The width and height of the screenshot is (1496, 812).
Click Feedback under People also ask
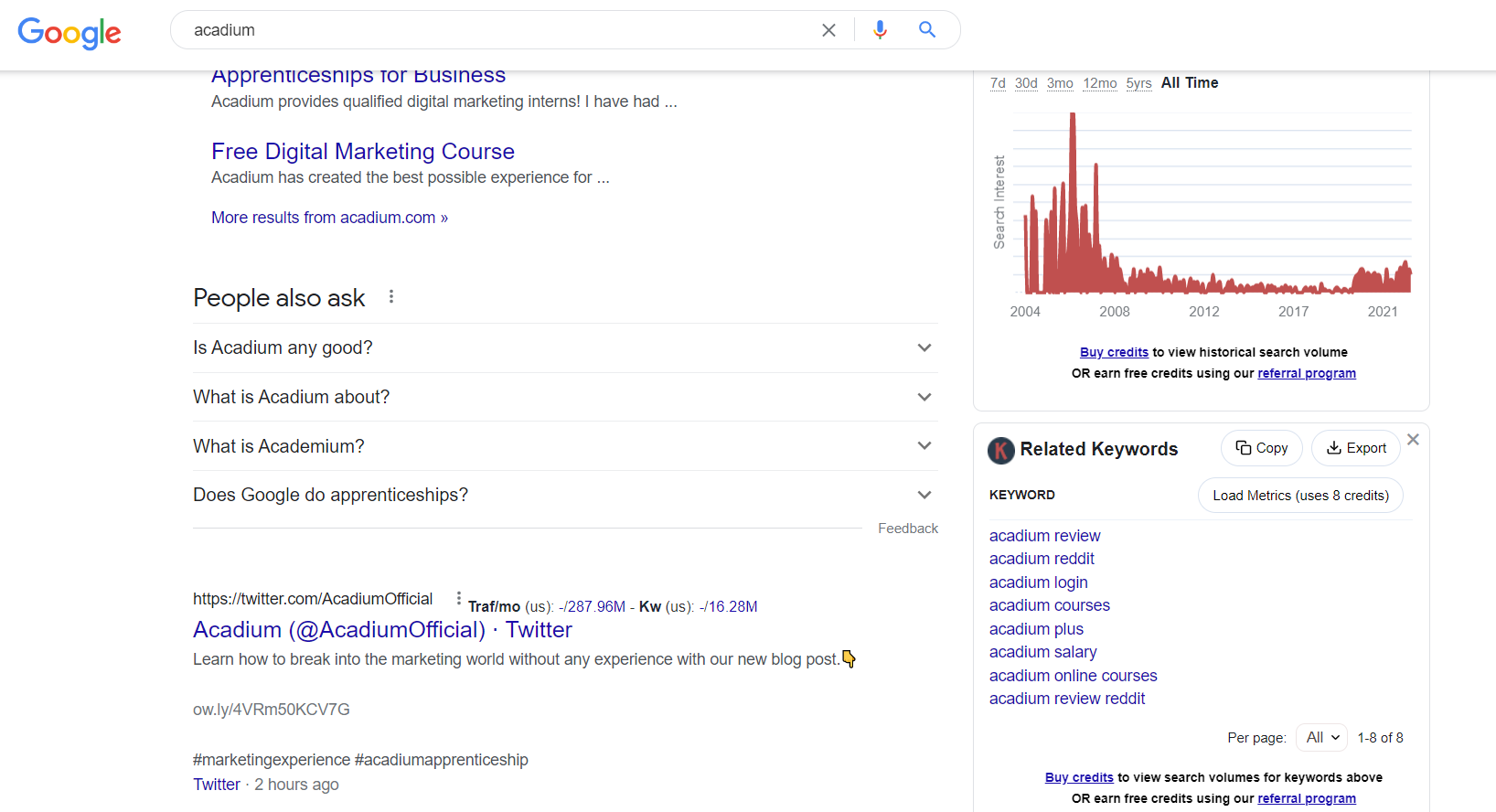908,529
